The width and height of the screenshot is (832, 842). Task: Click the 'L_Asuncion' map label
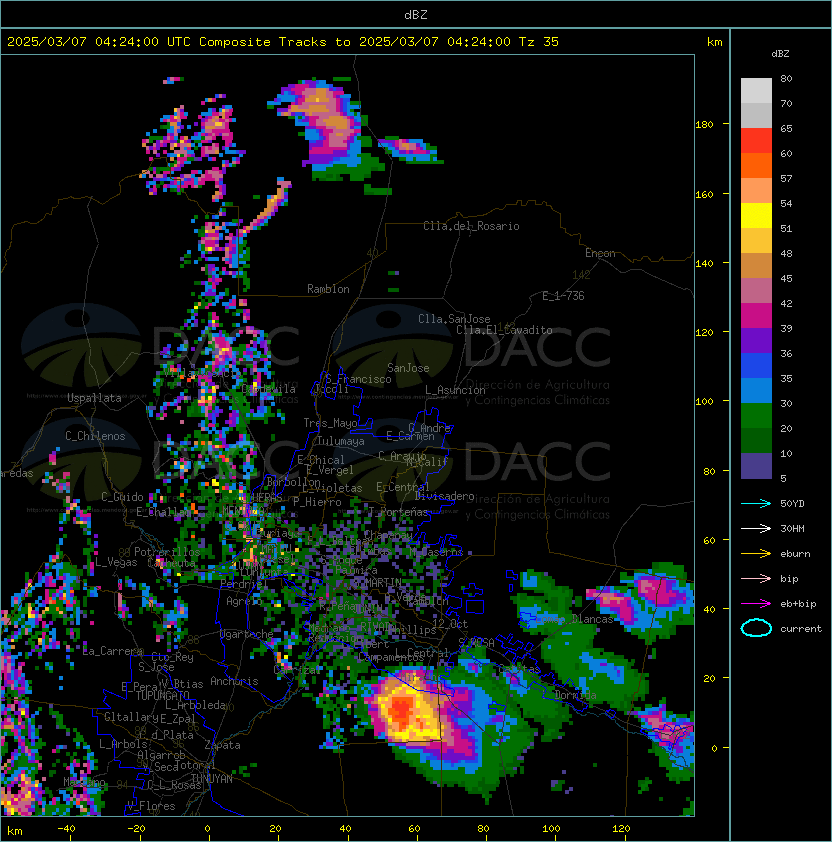(455, 390)
